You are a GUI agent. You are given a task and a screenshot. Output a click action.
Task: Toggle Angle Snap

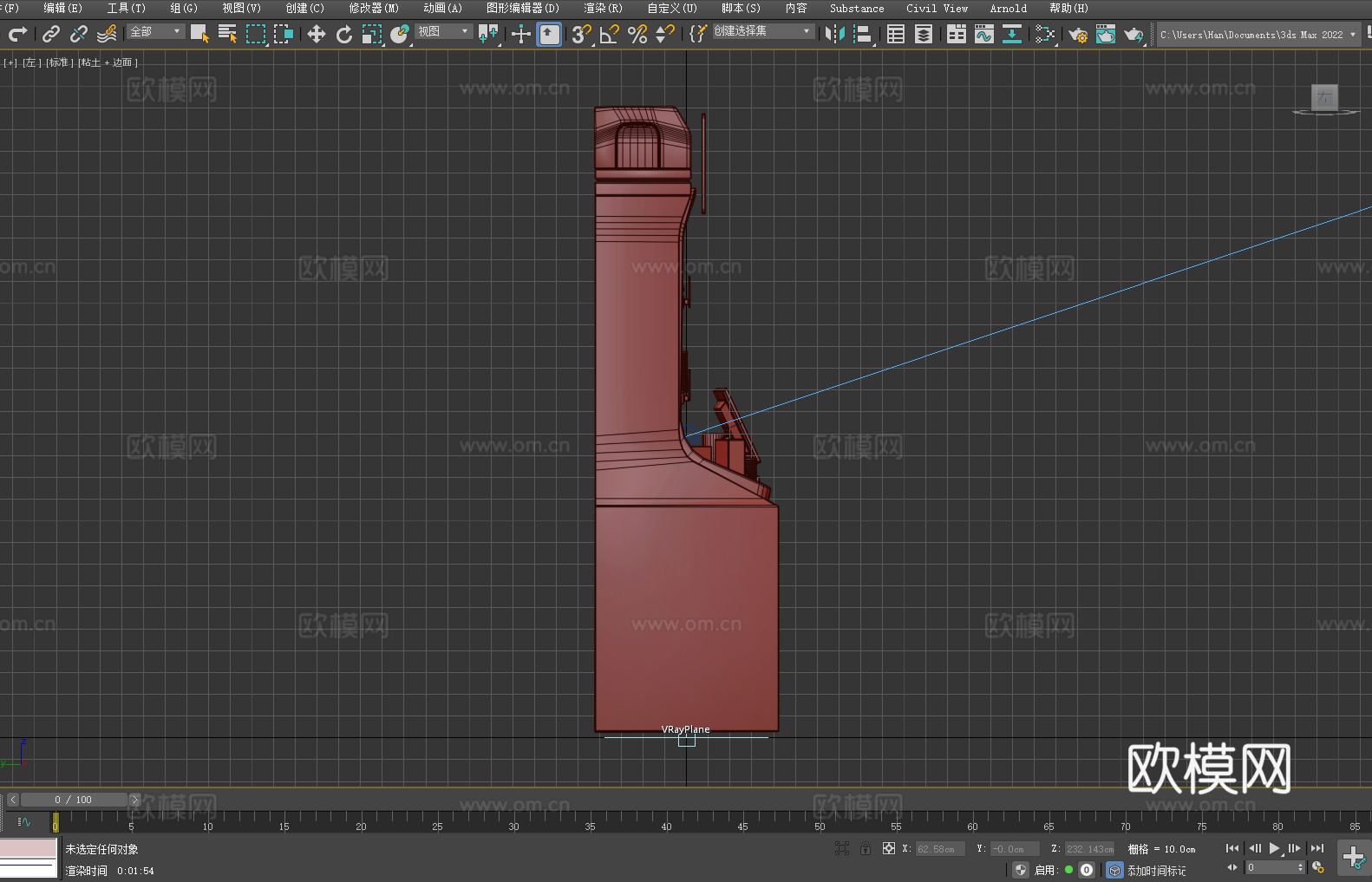tap(610, 34)
